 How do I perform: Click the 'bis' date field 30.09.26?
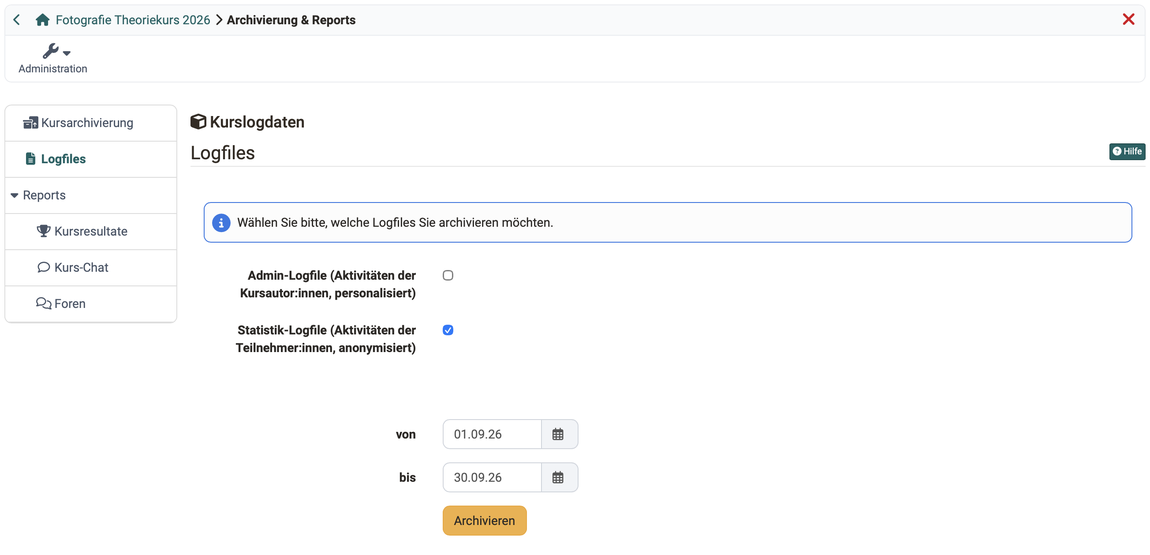(x=492, y=477)
